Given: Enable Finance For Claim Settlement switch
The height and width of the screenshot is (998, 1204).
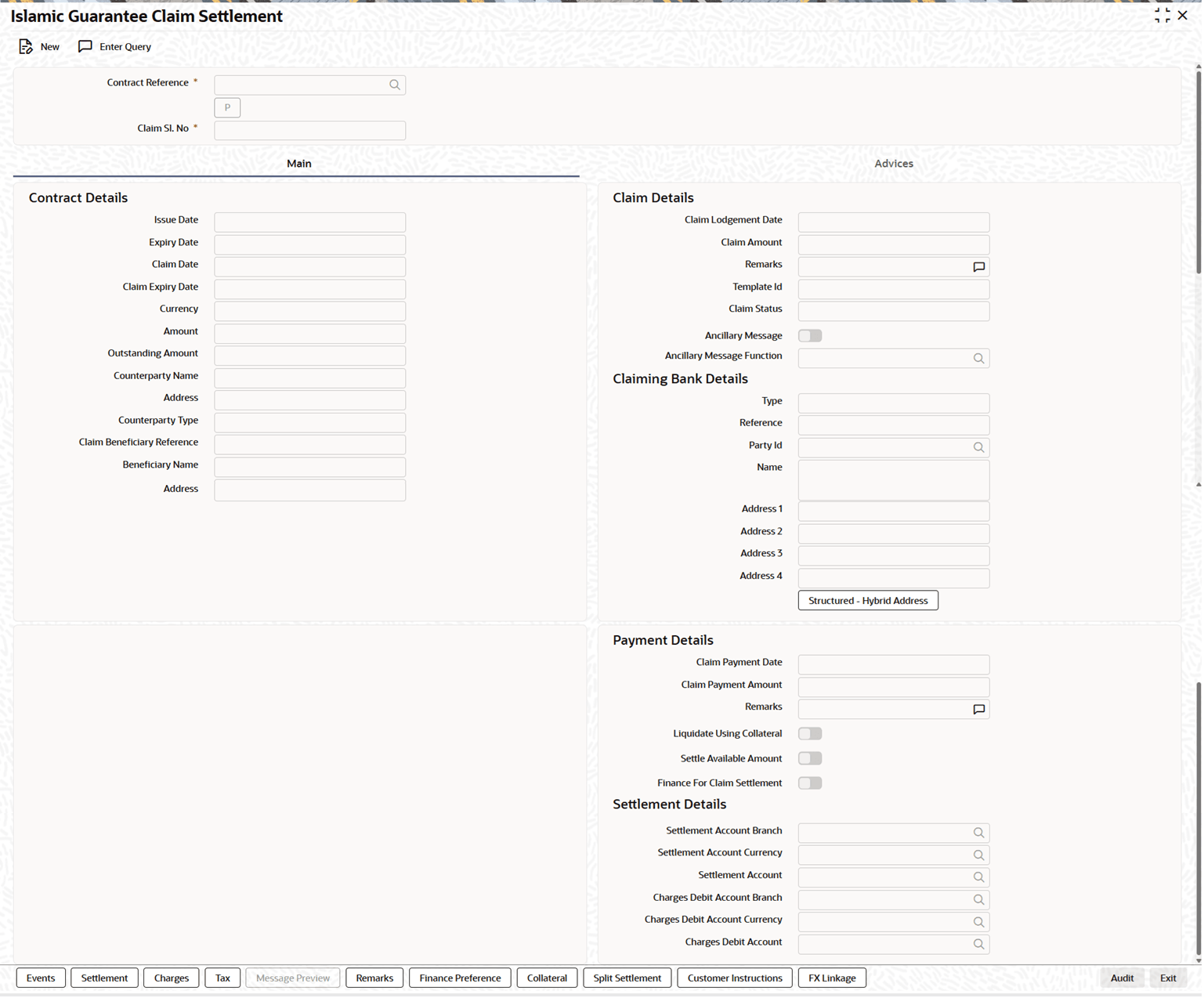Looking at the screenshot, I should [x=810, y=783].
